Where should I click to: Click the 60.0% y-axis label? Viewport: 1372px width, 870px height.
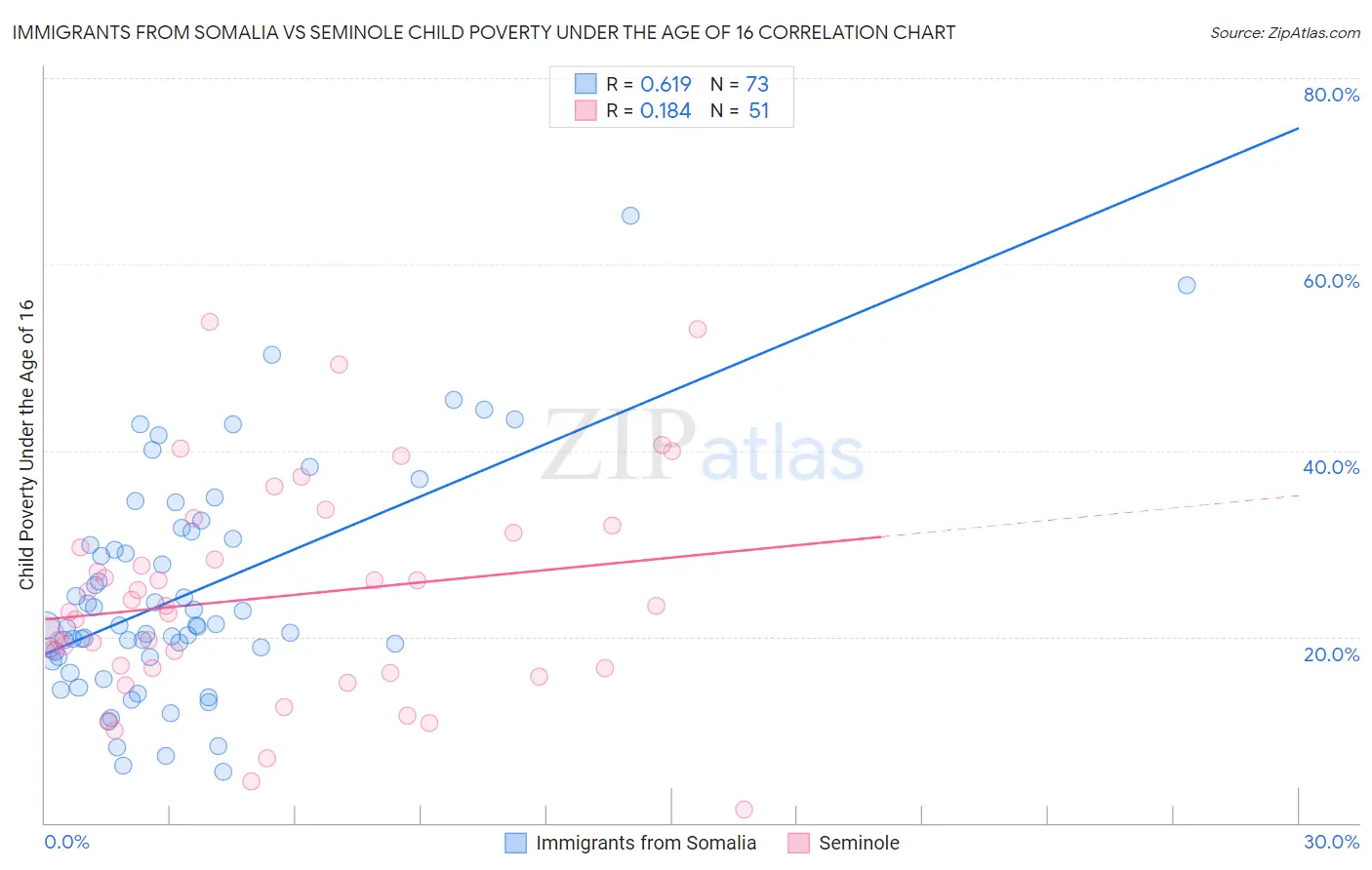pos(1331,281)
